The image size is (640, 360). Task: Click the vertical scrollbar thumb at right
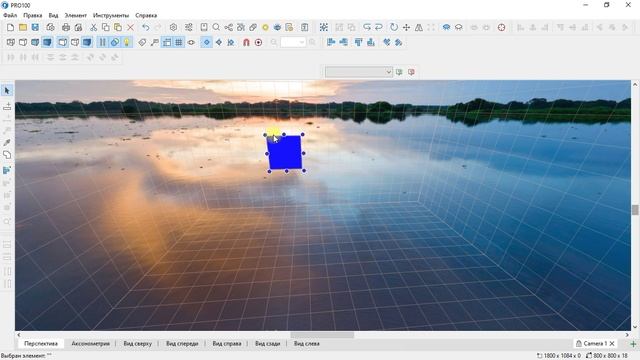635,210
